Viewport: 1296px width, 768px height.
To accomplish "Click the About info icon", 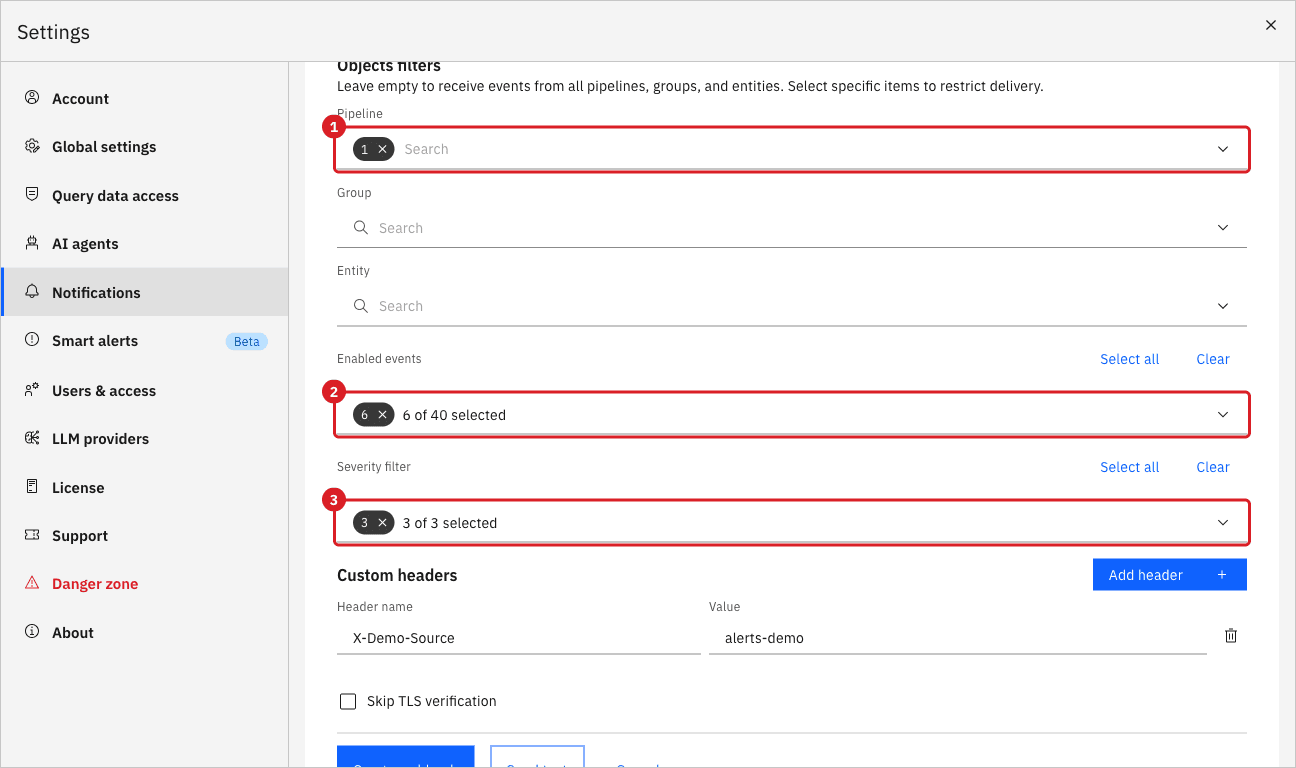I will pyautogui.click(x=32, y=632).
